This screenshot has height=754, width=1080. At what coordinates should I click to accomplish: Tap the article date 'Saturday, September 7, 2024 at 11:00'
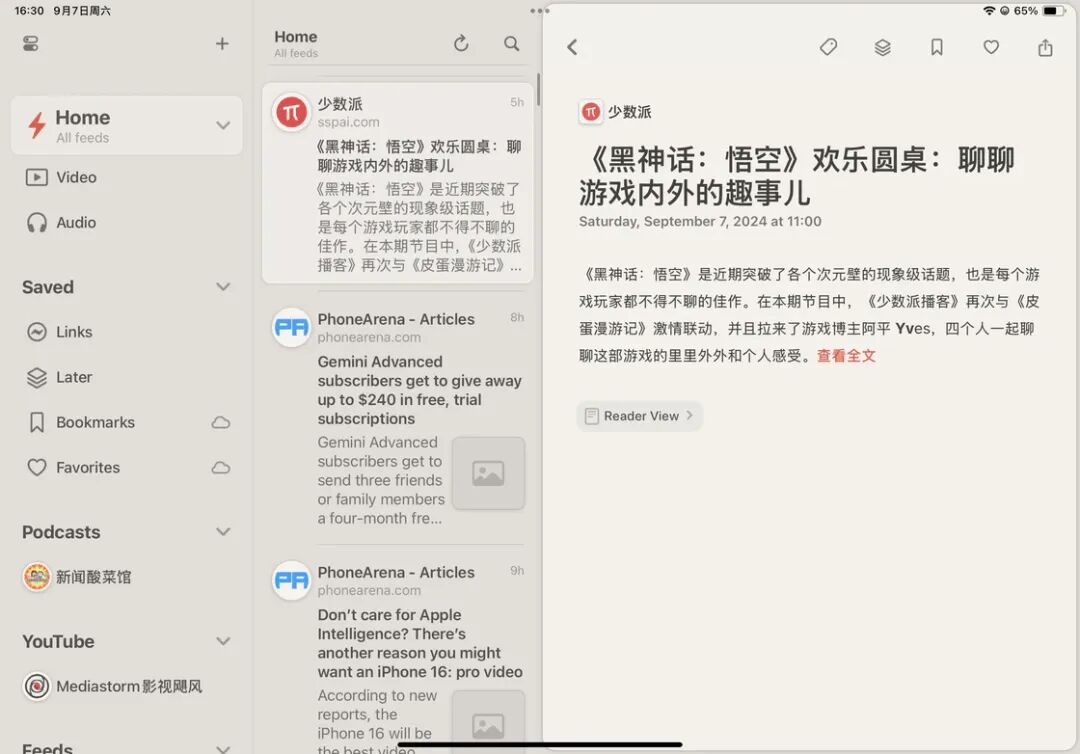coord(700,222)
